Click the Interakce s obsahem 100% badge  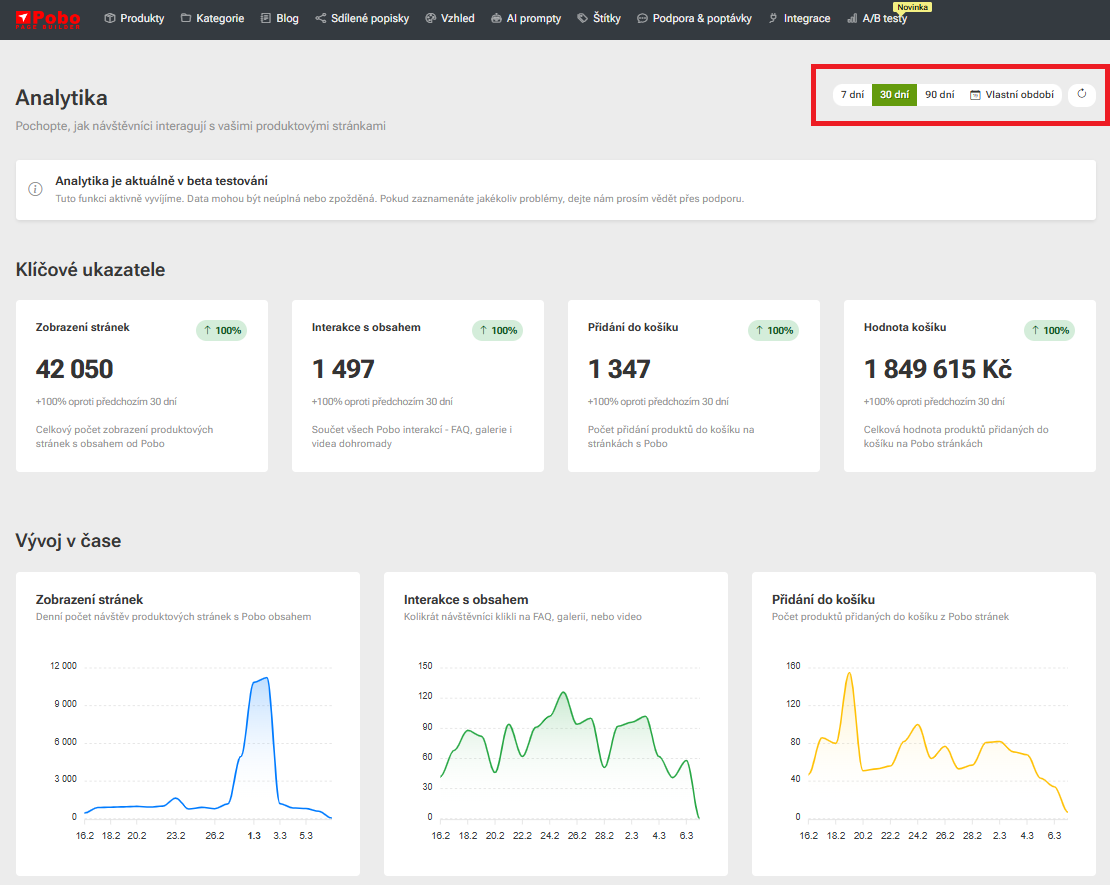(498, 330)
